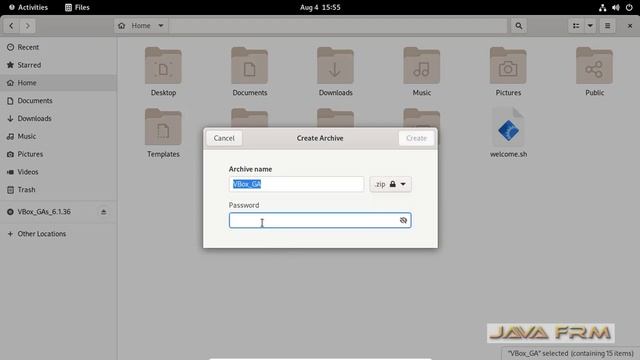
Task: Click the Create button in dialog
Action: pyautogui.click(x=416, y=138)
